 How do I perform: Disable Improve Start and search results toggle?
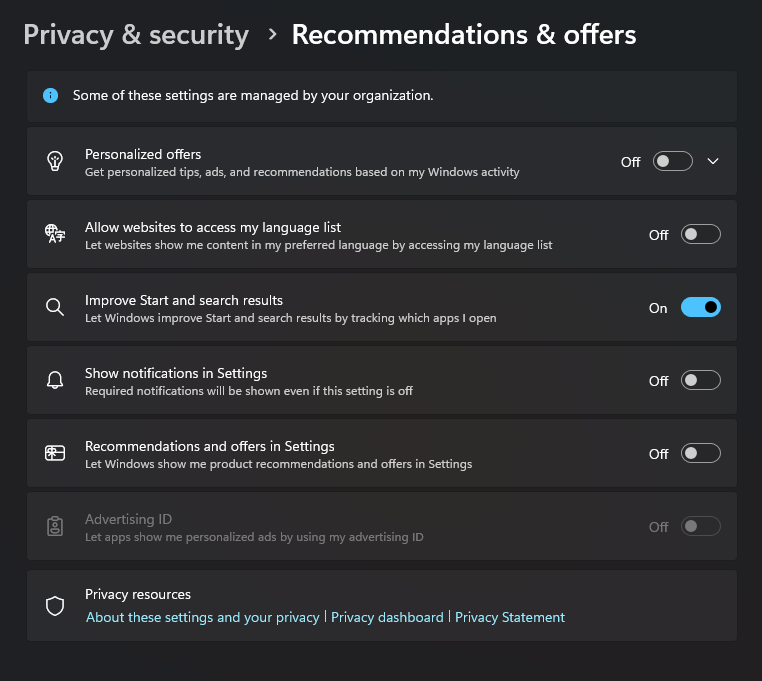(x=700, y=307)
